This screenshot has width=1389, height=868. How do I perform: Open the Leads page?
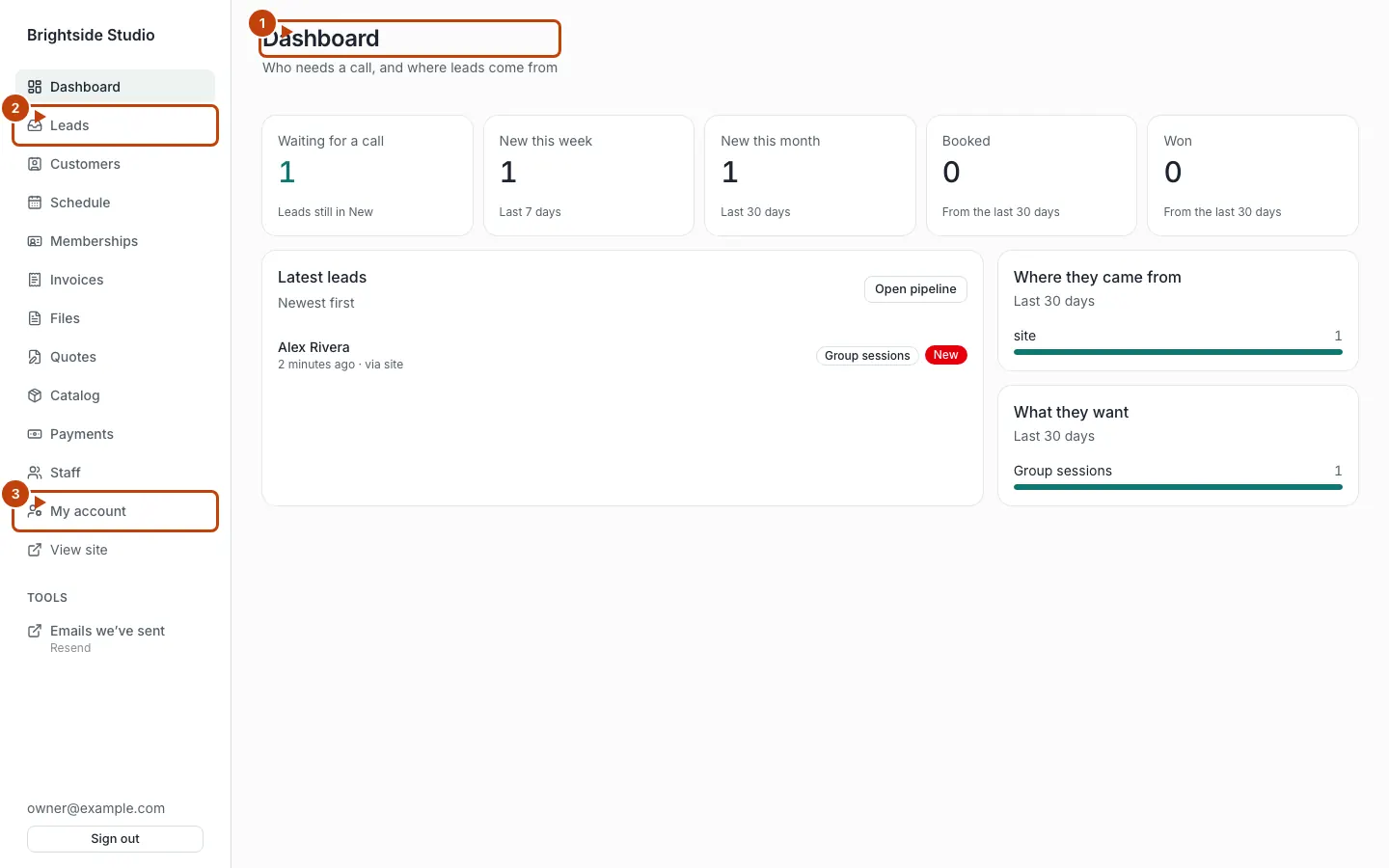click(115, 125)
